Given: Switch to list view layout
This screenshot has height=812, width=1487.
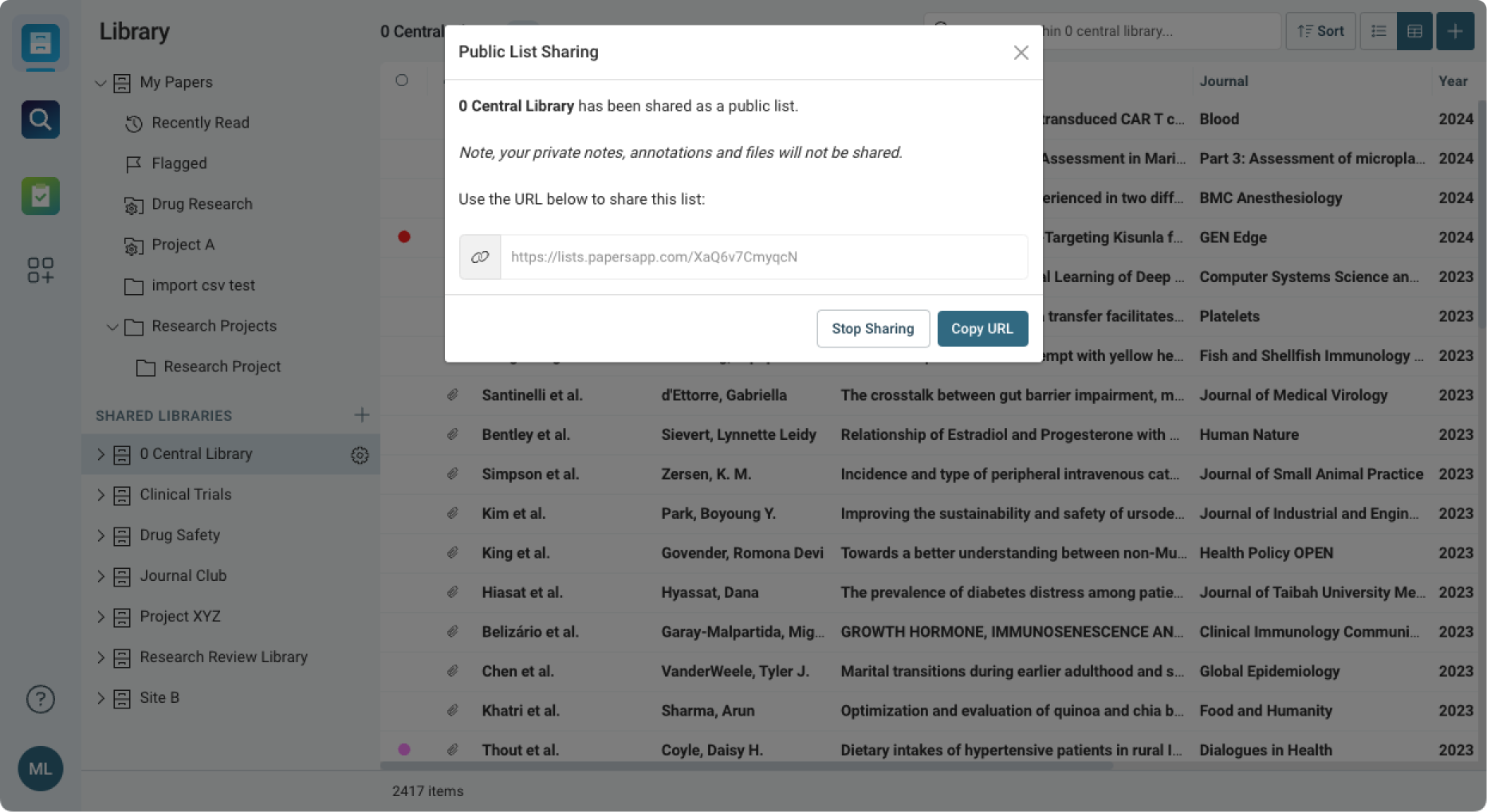Looking at the screenshot, I should pyautogui.click(x=1379, y=31).
